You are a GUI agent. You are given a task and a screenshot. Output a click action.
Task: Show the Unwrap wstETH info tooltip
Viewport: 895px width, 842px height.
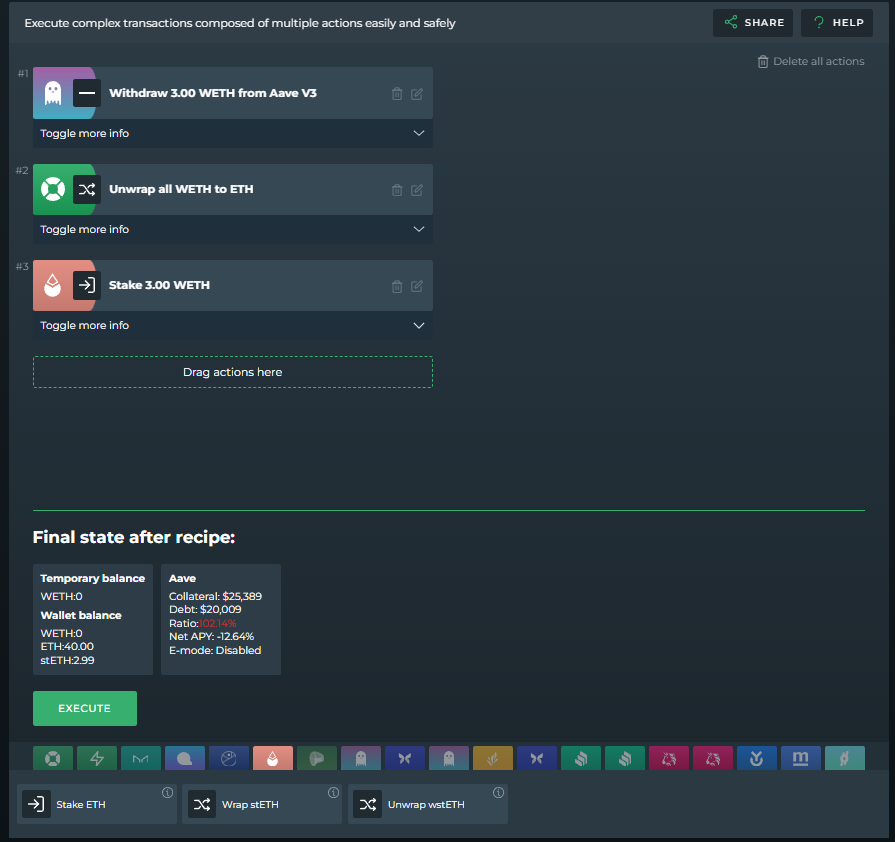[x=497, y=791]
